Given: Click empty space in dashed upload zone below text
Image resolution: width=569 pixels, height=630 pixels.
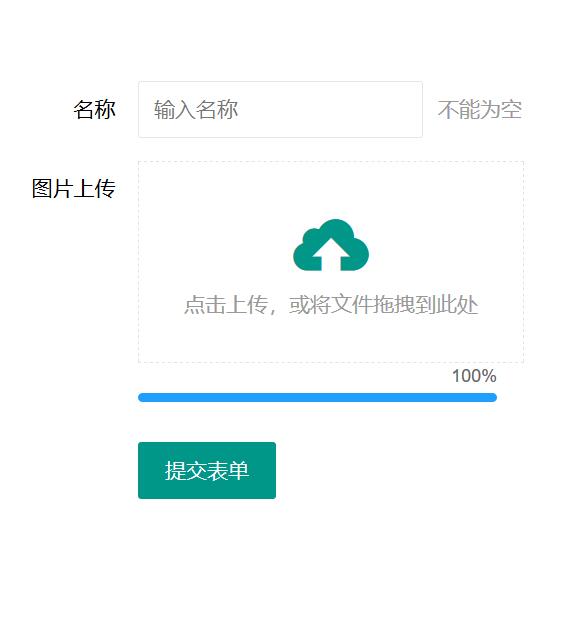Looking at the screenshot, I should tap(331, 341).
